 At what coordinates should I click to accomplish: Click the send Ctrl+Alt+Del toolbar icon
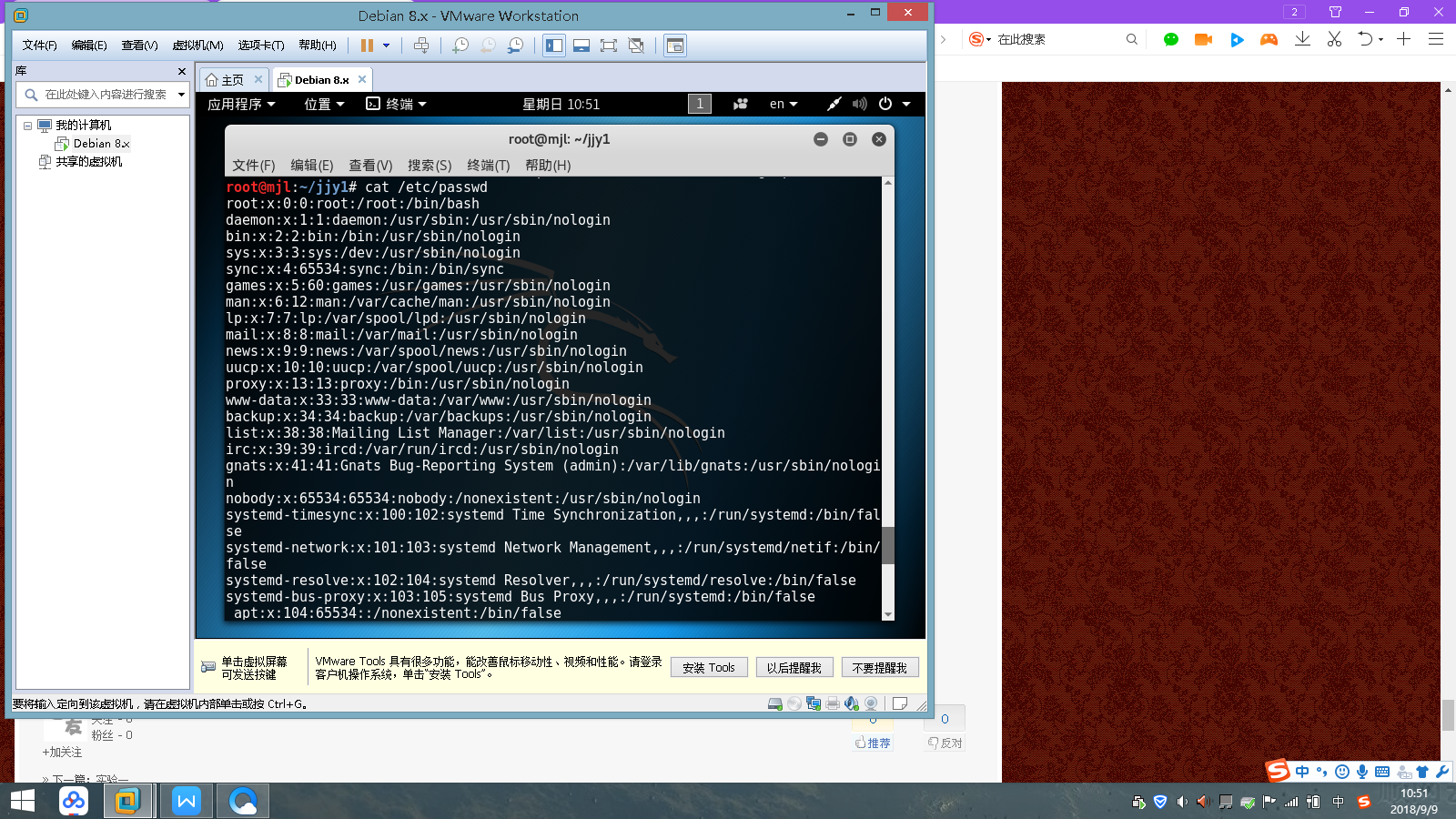[420, 45]
